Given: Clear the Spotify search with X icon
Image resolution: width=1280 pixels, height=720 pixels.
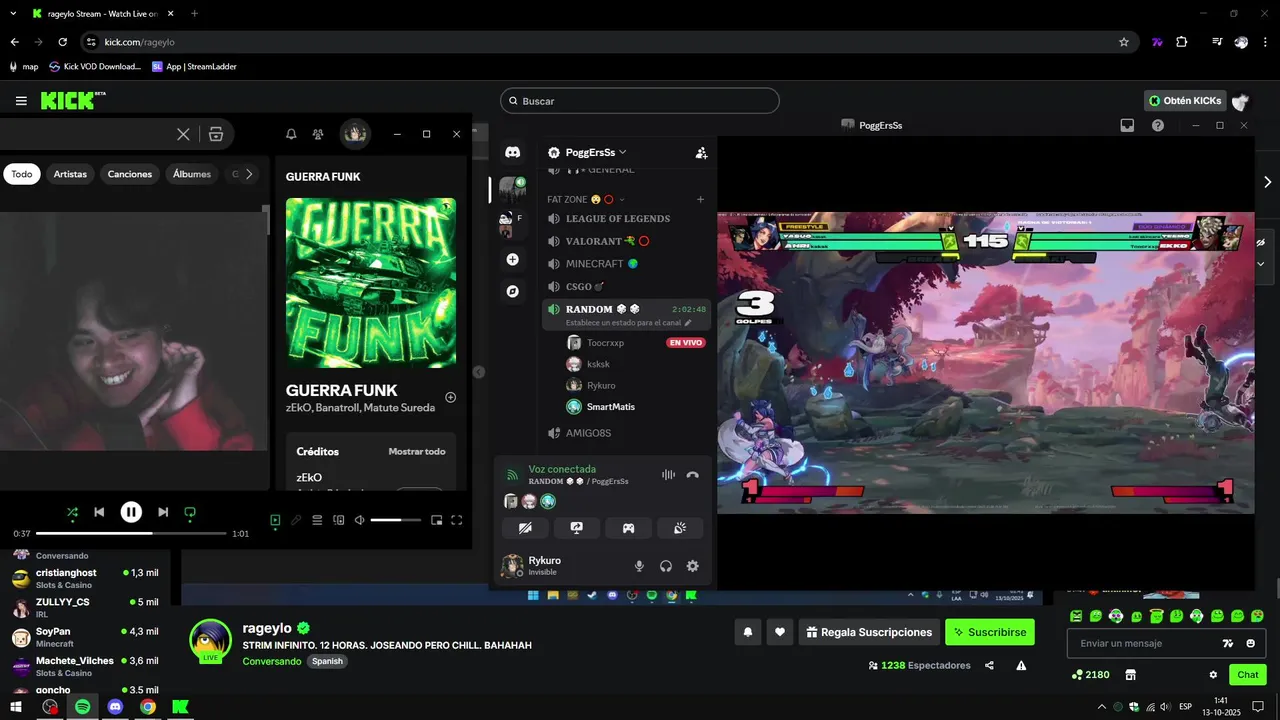Looking at the screenshot, I should pos(183,134).
